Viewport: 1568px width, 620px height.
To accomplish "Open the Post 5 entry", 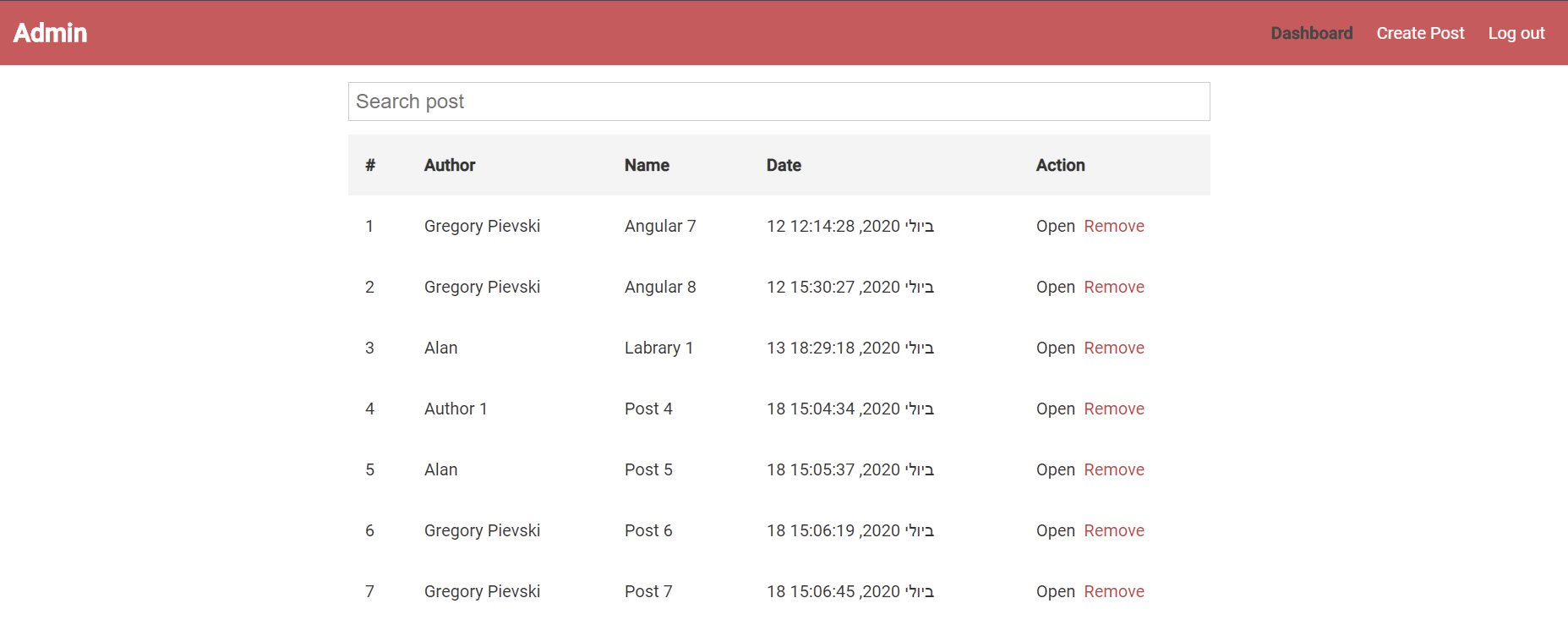I will 1055,469.
